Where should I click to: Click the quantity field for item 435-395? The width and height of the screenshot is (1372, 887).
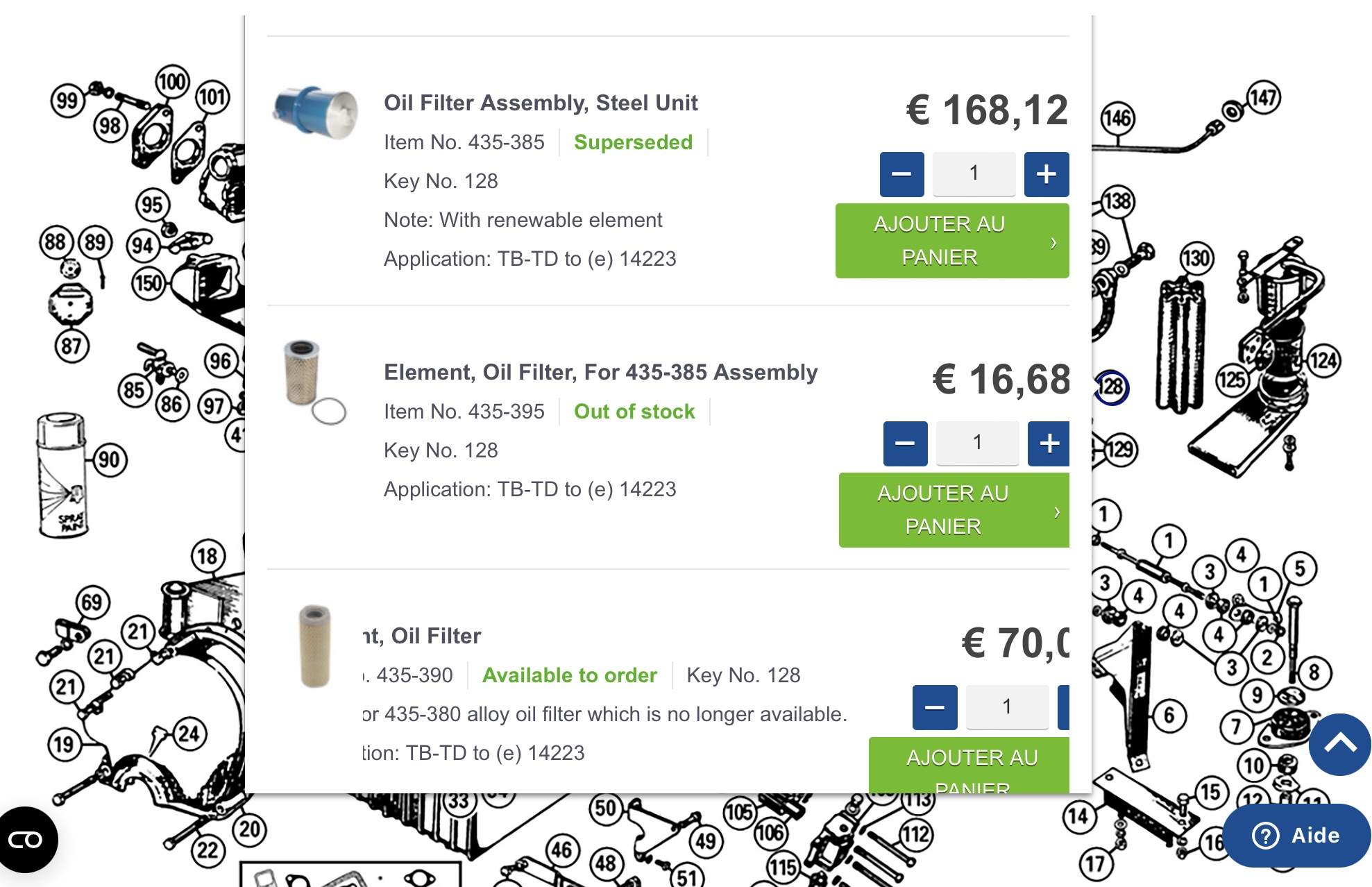(977, 443)
